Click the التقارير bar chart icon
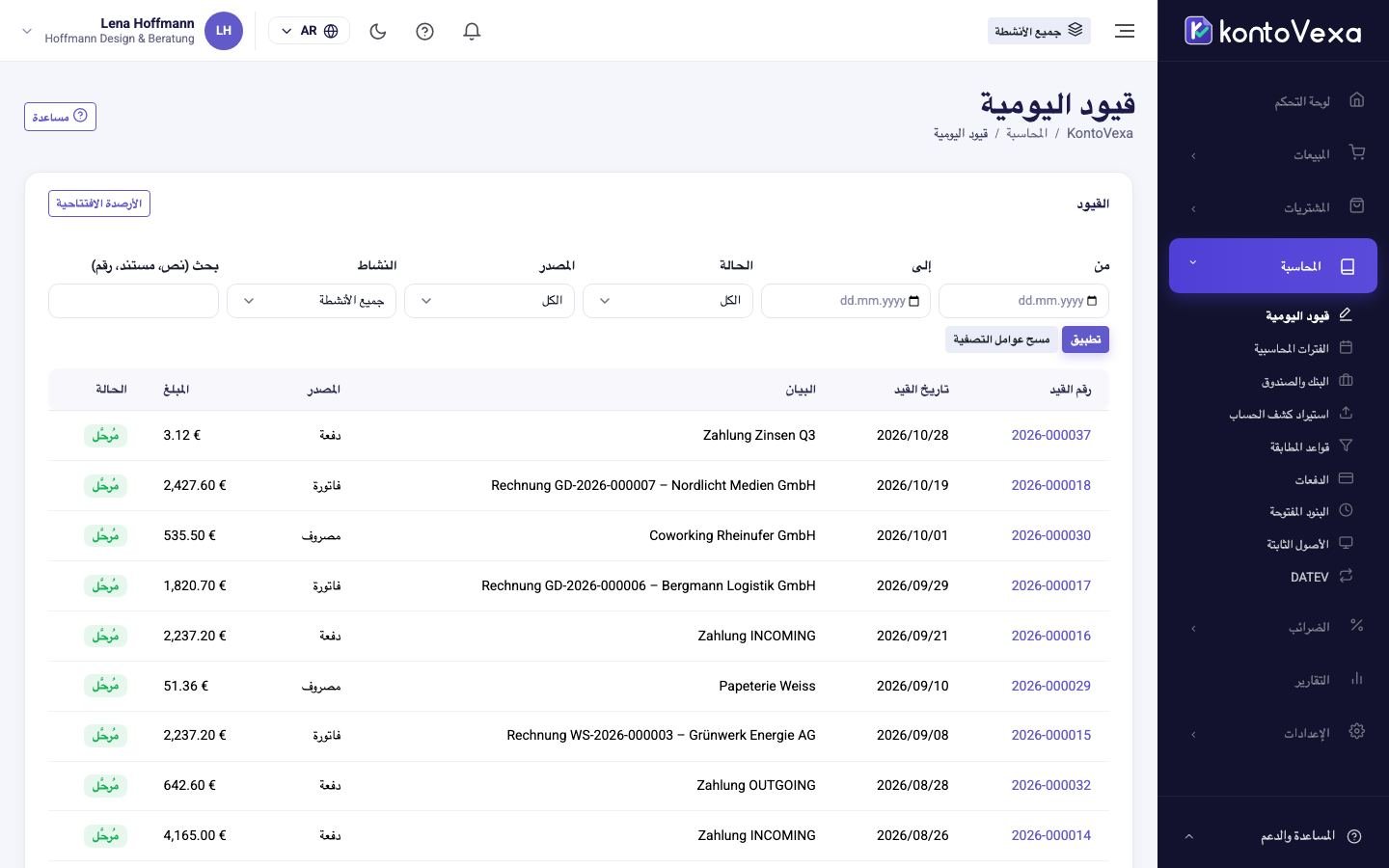 tap(1356, 679)
